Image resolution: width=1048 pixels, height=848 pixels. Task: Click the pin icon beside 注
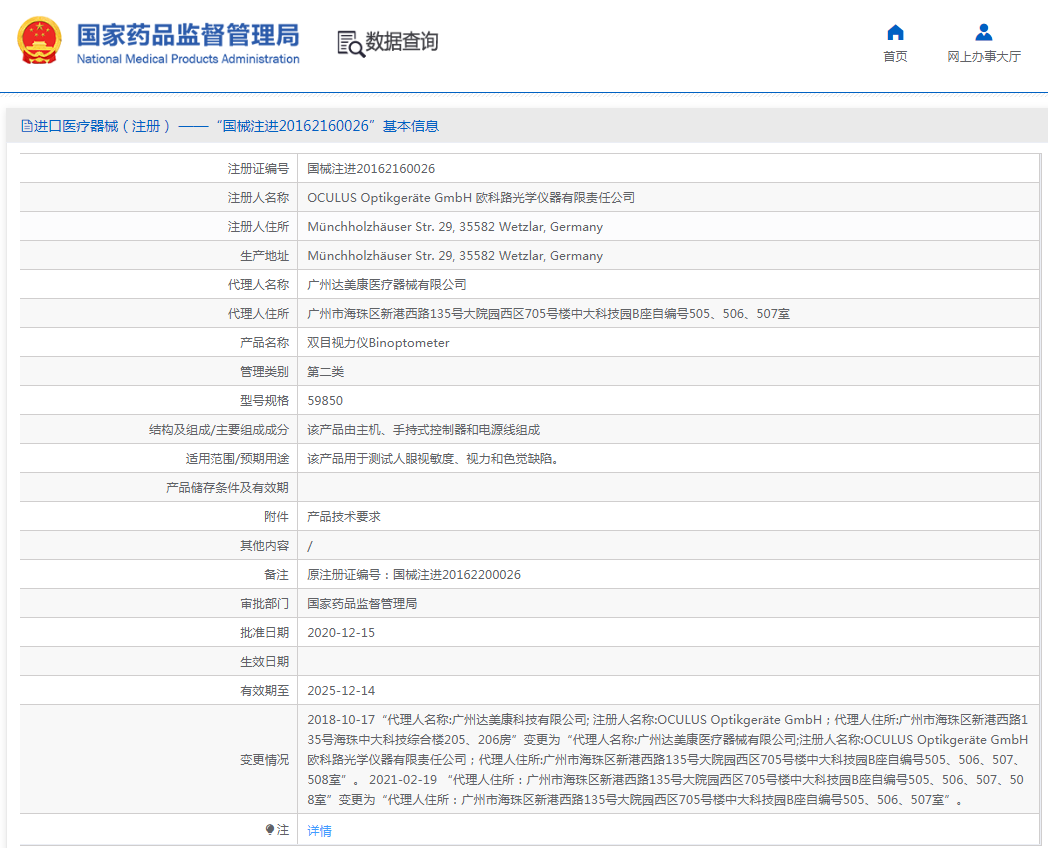pyautogui.click(x=270, y=830)
